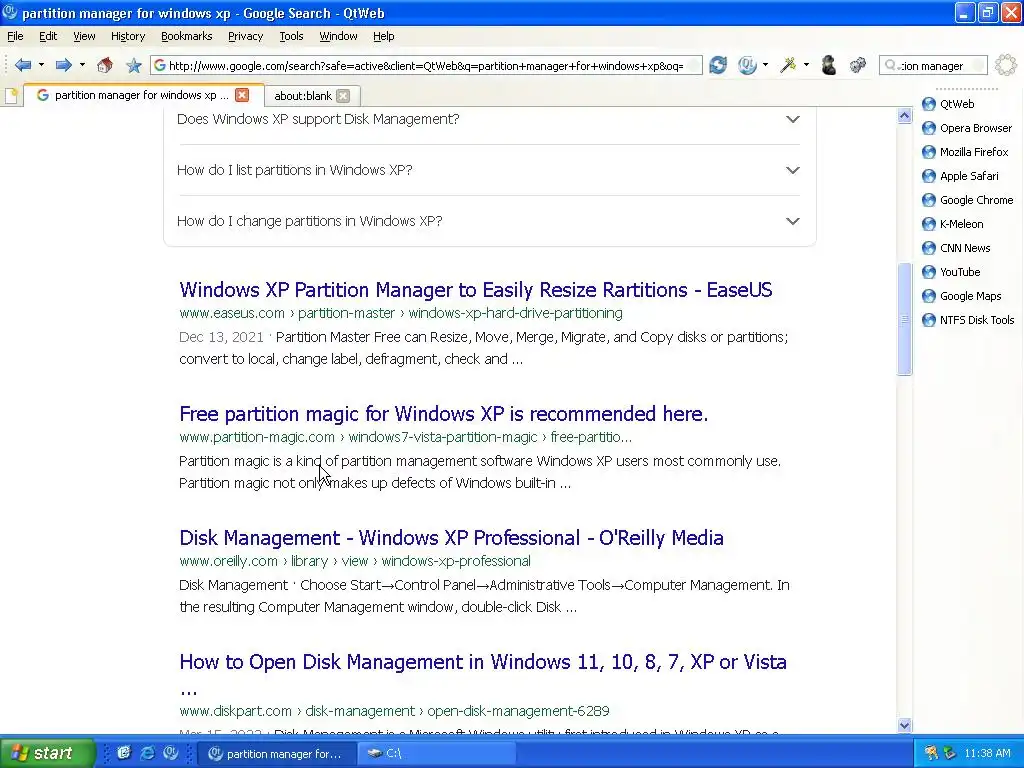Click the URL address bar
This screenshot has height=768, width=1024.
pos(426,65)
